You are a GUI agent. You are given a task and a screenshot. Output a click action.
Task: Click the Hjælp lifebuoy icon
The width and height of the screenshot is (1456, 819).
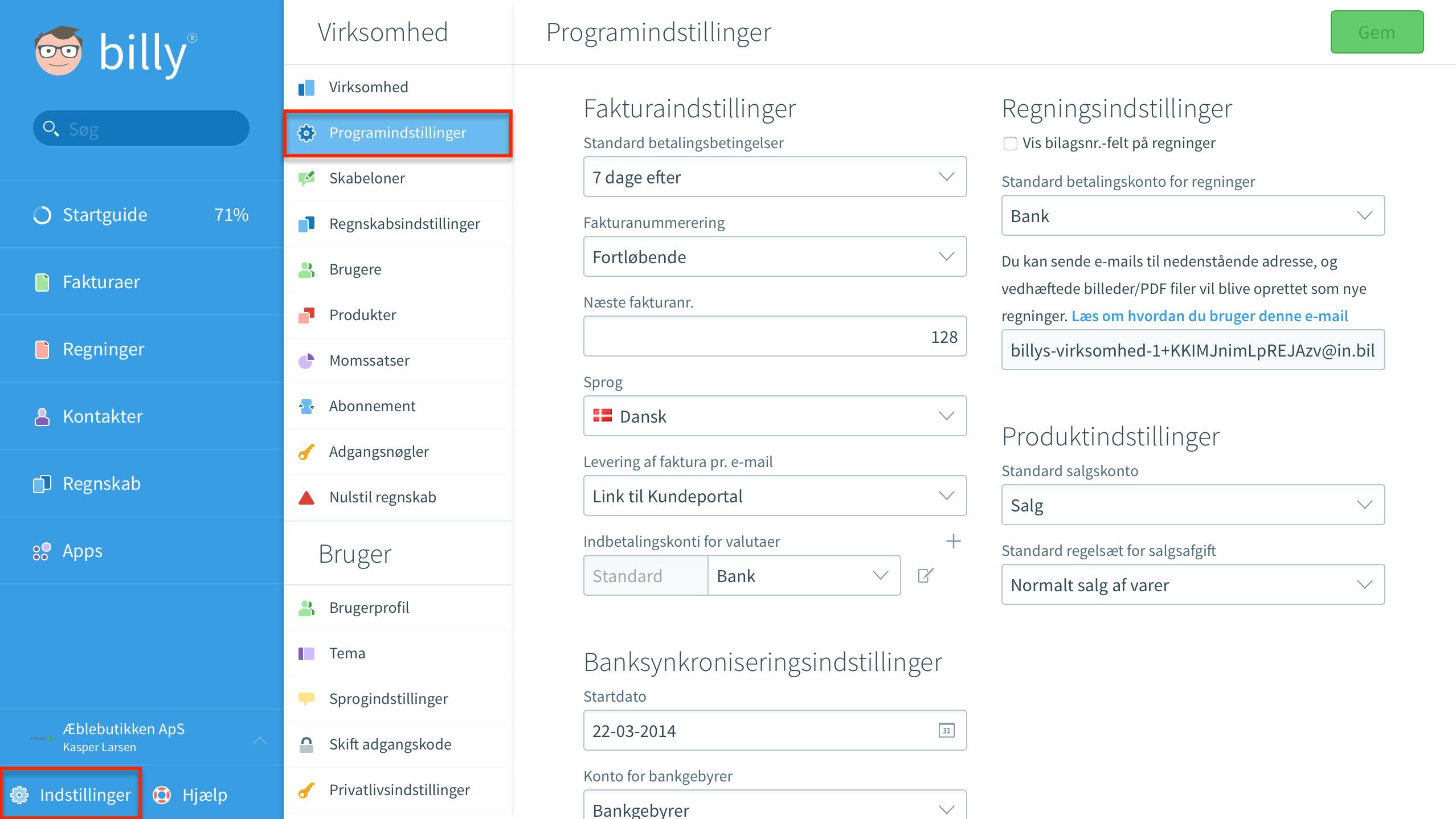162,795
